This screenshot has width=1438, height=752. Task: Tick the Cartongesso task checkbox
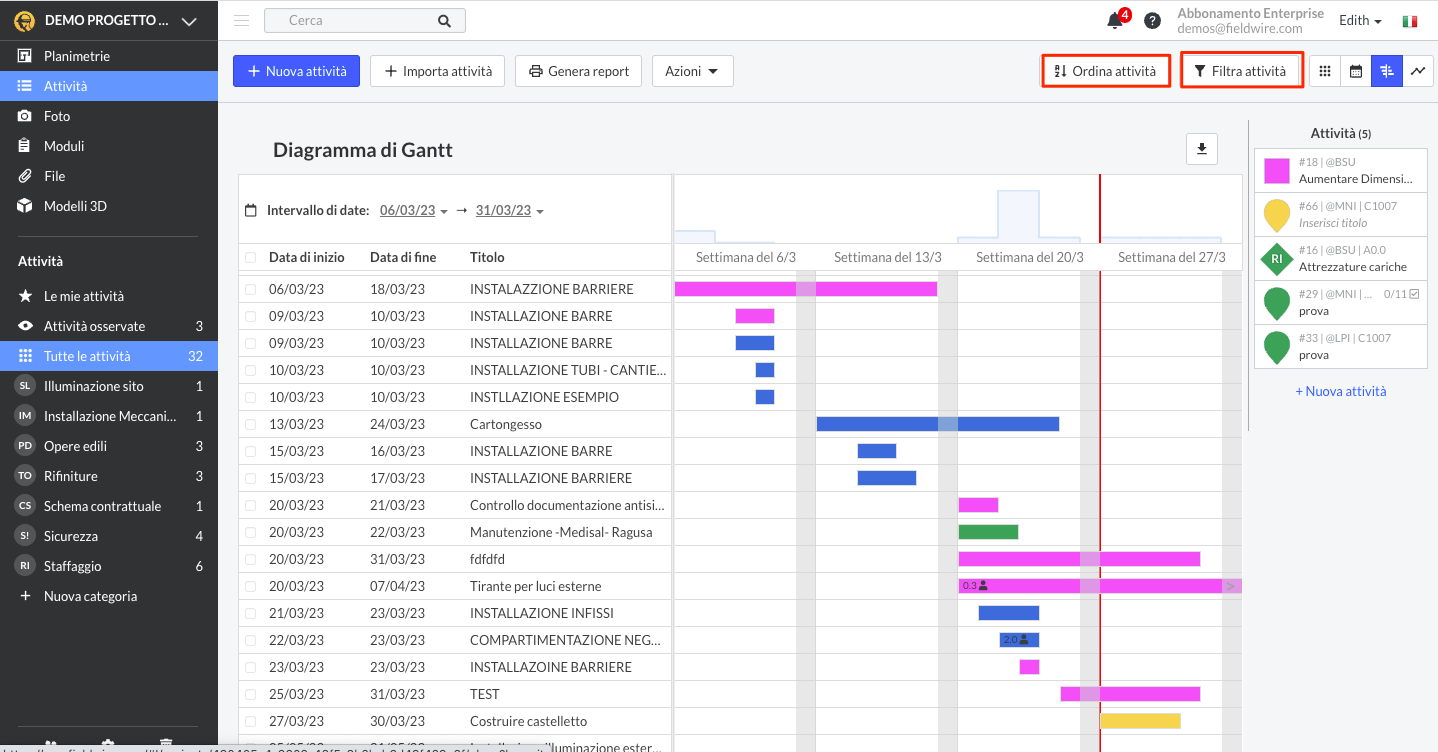pos(251,424)
